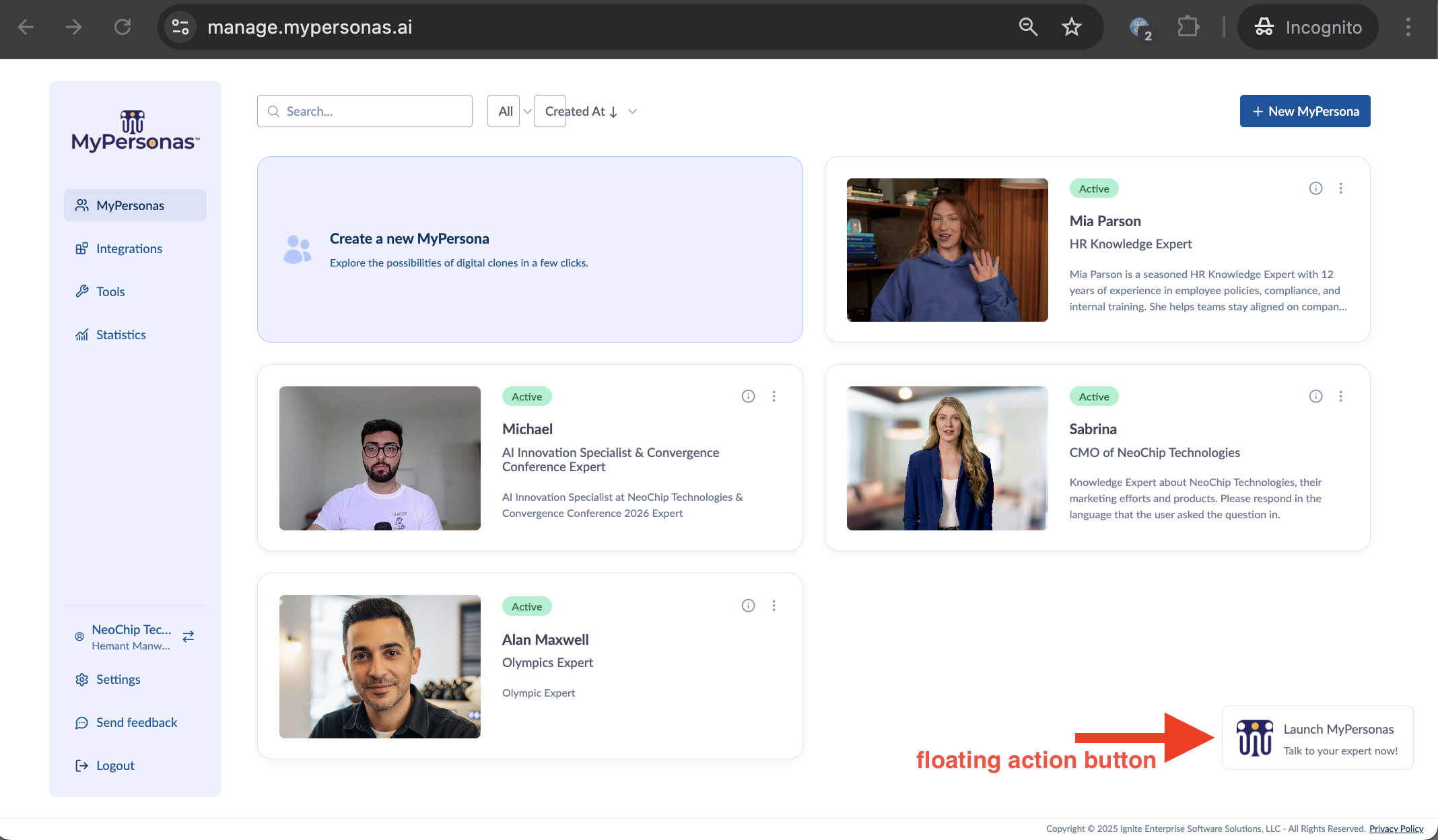Show info for Michael persona
Screen dimensions: 1438x840
(x=748, y=396)
